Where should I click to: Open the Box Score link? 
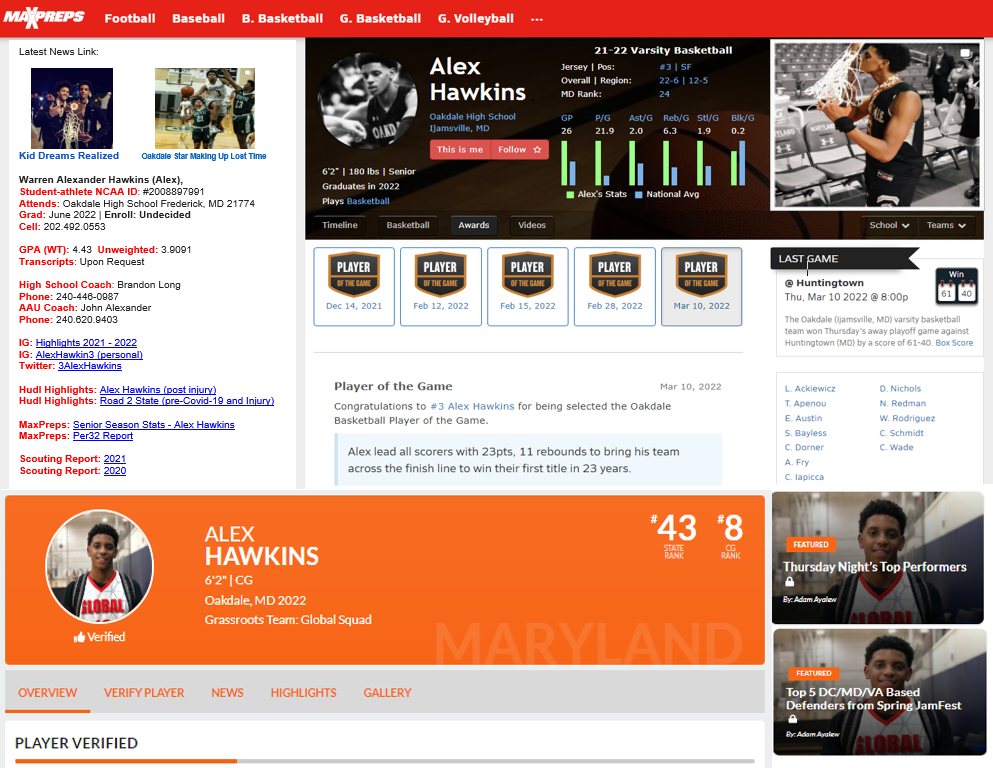click(x=954, y=343)
